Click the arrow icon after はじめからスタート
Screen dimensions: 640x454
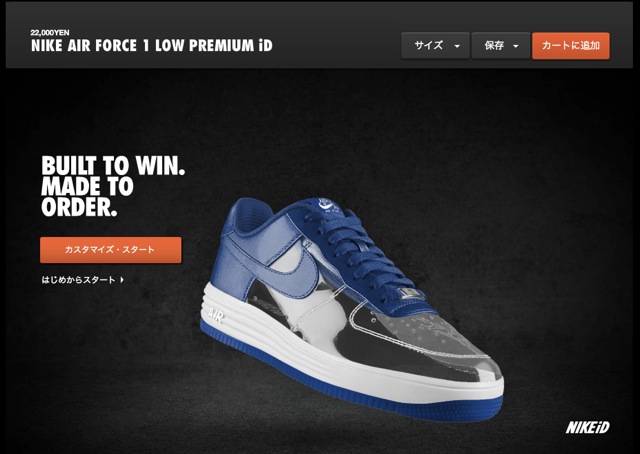(x=122, y=280)
